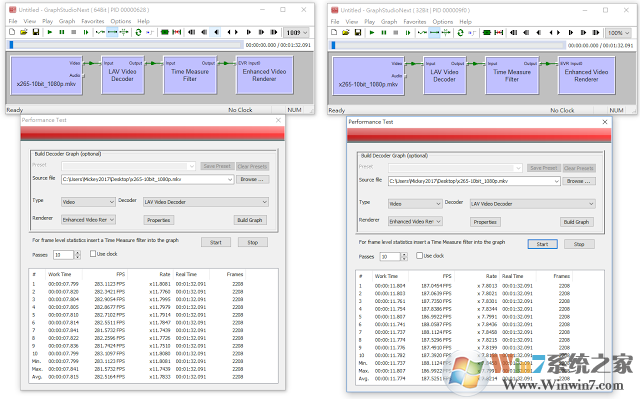Click green wavy connect-mode icon, 32bit window
The image size is (640, 399).
click(x=422, y=32)
